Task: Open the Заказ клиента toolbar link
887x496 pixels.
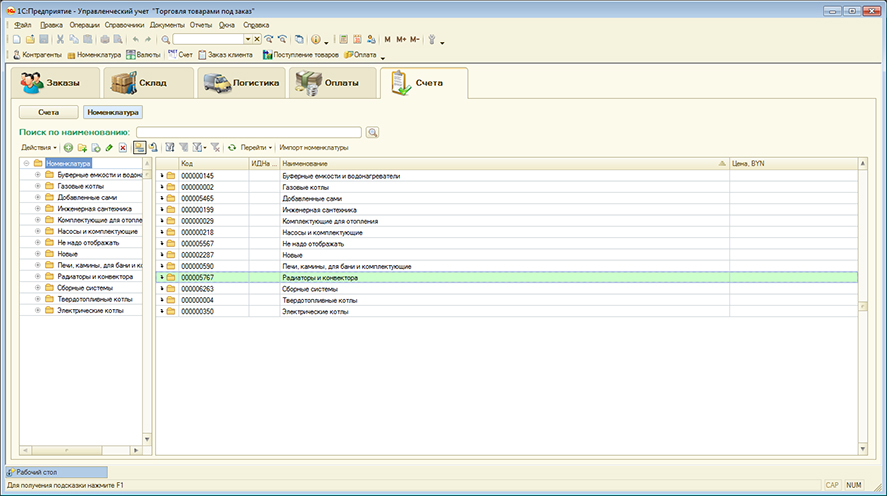Action: tap(227, 54)
